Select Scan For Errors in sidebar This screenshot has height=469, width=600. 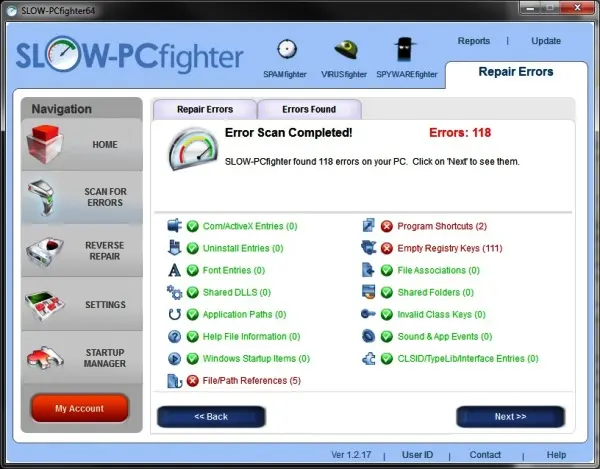coord(81,196)
